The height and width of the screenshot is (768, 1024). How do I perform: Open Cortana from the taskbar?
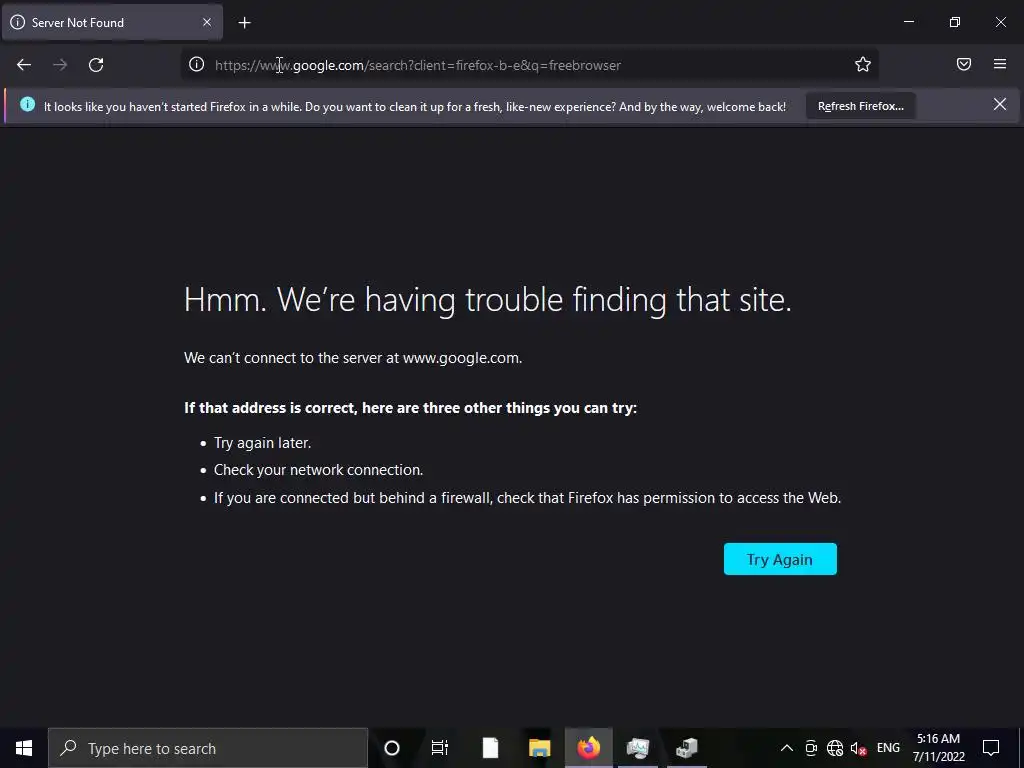point(392,748)
